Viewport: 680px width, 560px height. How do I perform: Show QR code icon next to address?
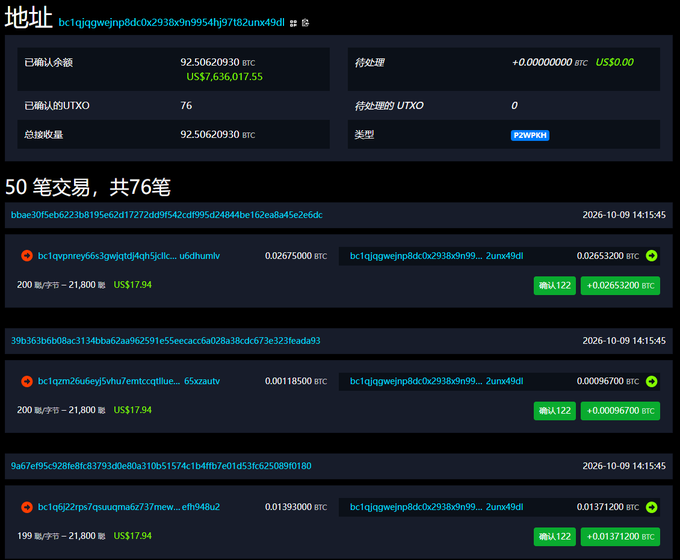(x=294, y=23)
